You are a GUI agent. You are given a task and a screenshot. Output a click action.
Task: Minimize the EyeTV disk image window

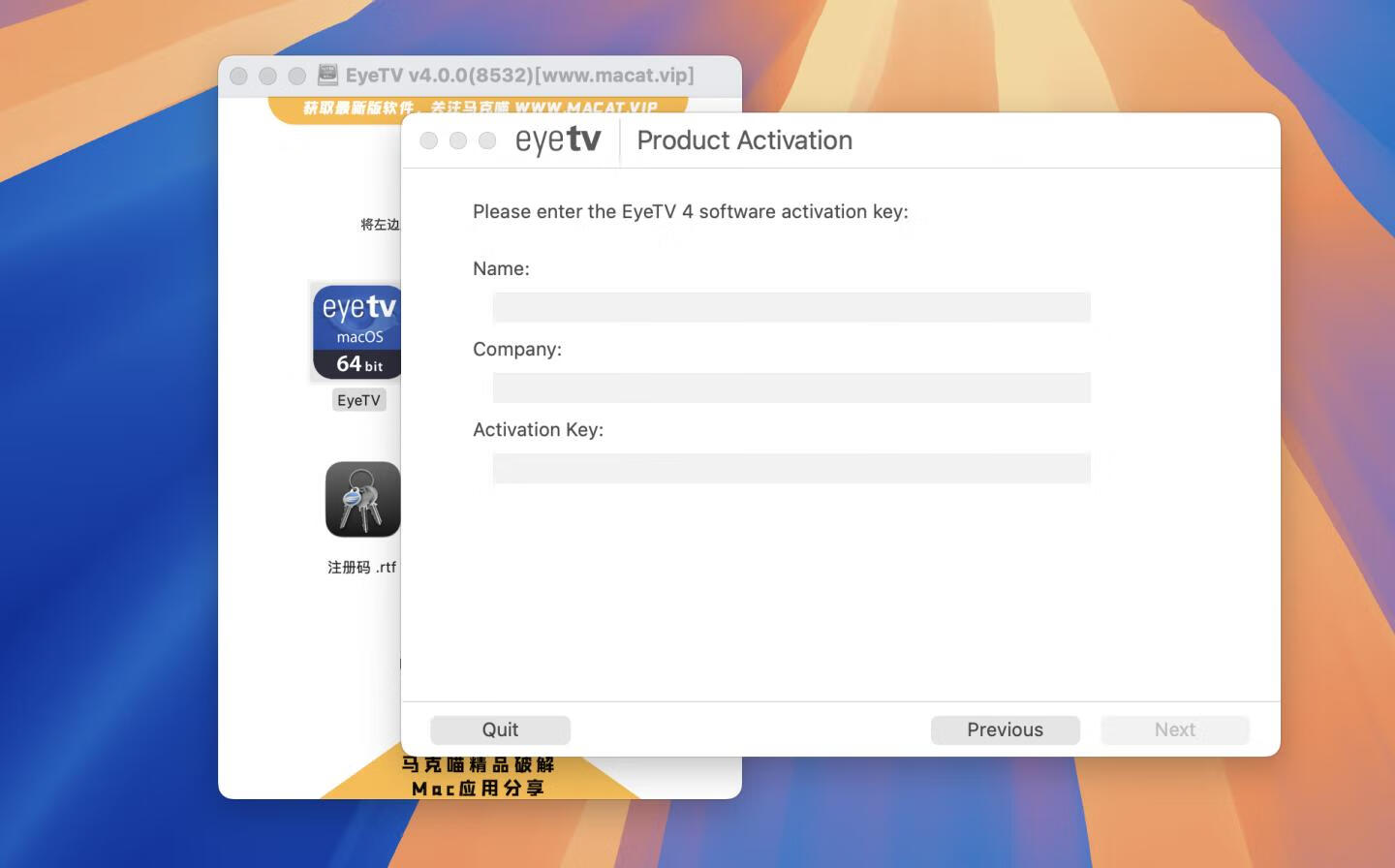click(x=268, y=76)
